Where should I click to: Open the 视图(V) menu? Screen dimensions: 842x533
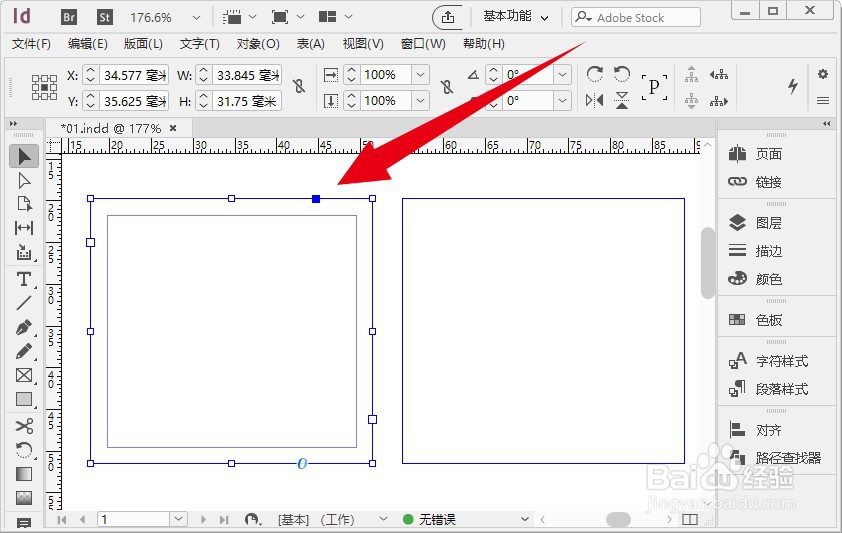pos(363,43)
